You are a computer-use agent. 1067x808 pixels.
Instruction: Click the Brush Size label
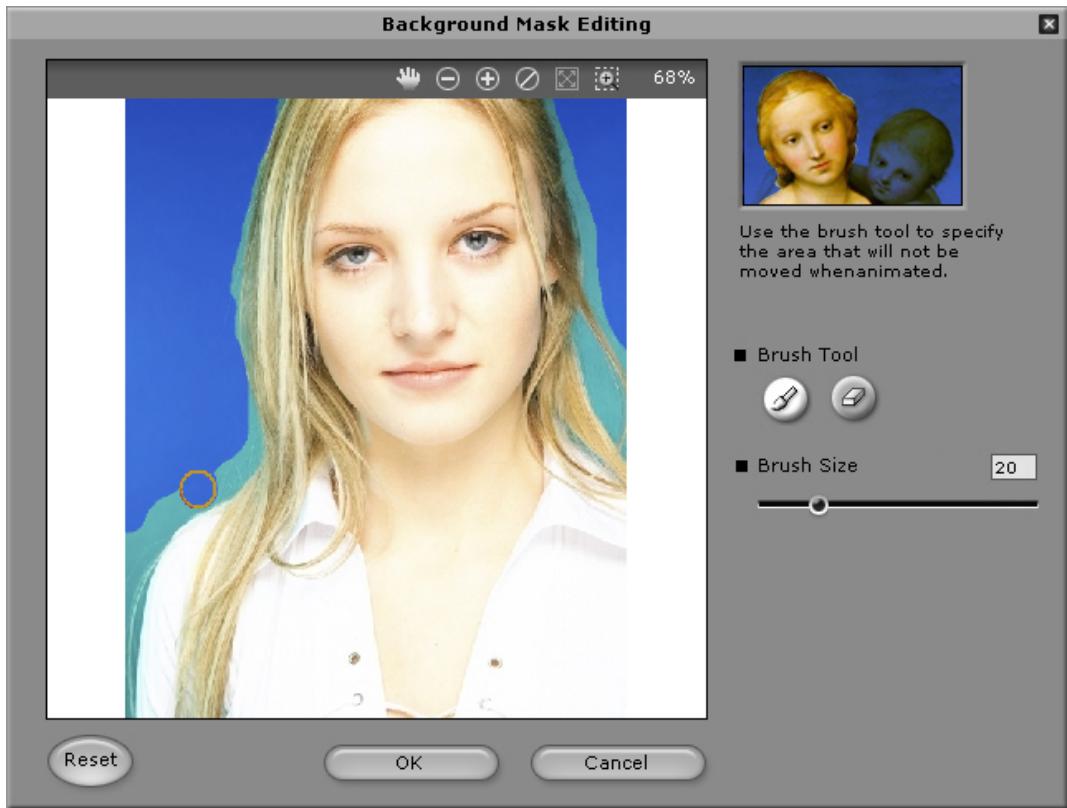[807, 466]
